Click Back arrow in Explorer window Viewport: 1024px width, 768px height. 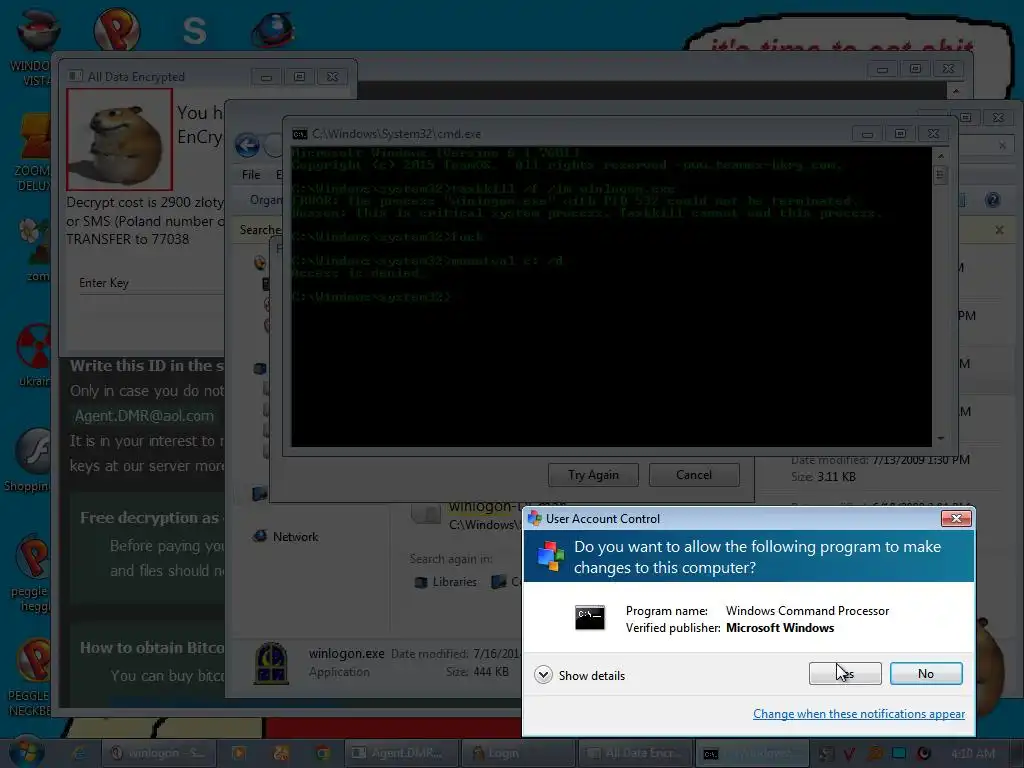click(x=248, y=145)
